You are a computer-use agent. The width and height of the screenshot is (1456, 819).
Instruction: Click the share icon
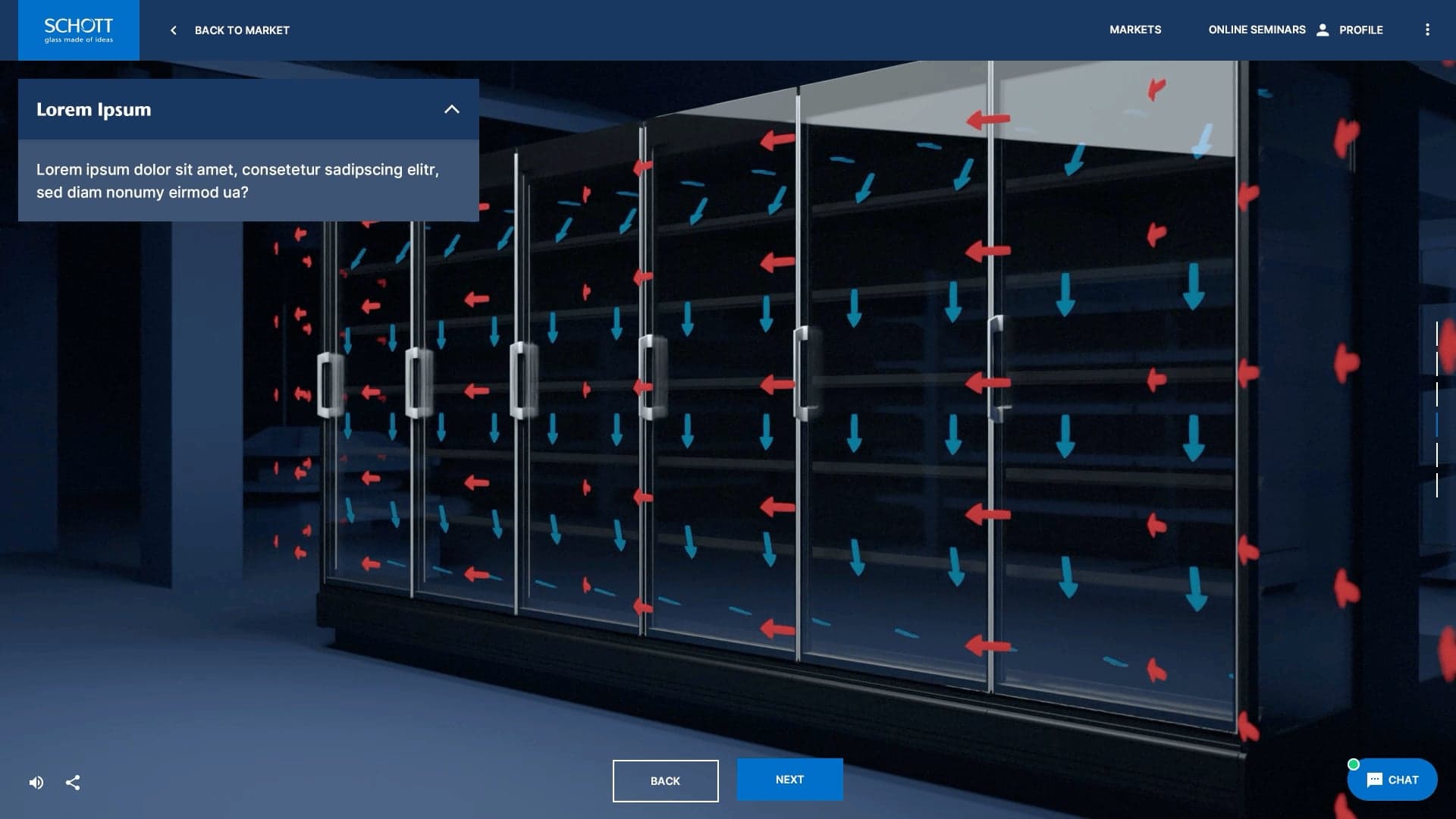coord(73,782)
